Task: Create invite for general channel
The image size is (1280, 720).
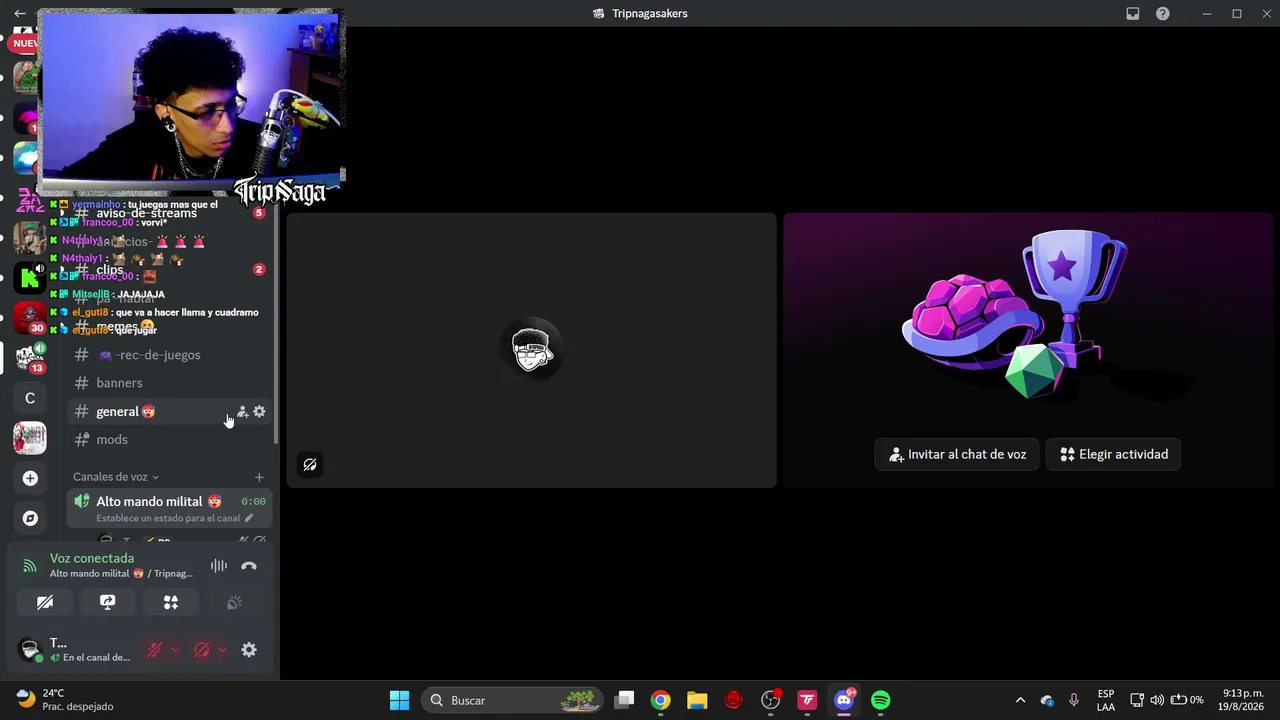Action: click(x=242, y=411)
